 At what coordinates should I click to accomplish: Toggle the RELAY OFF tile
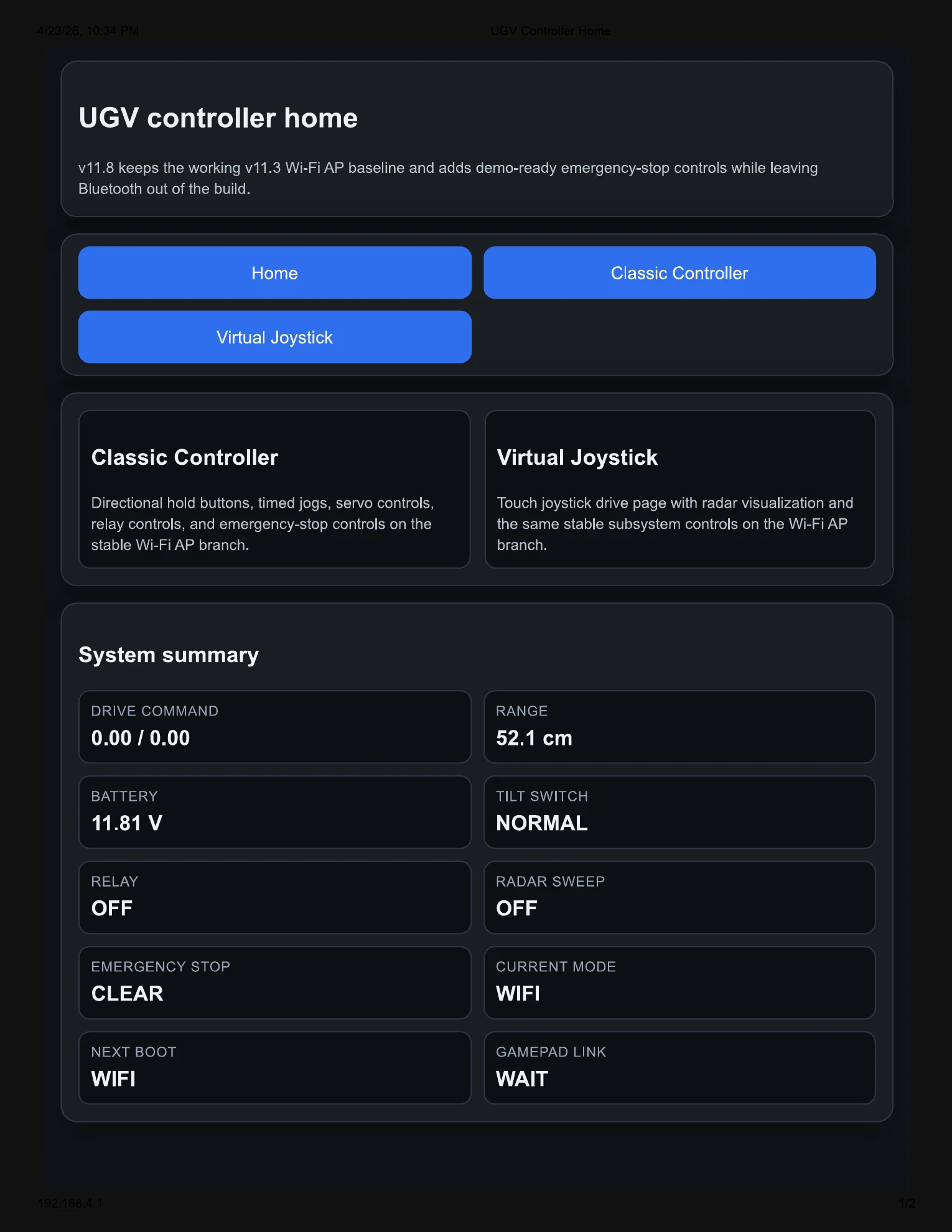274,897
